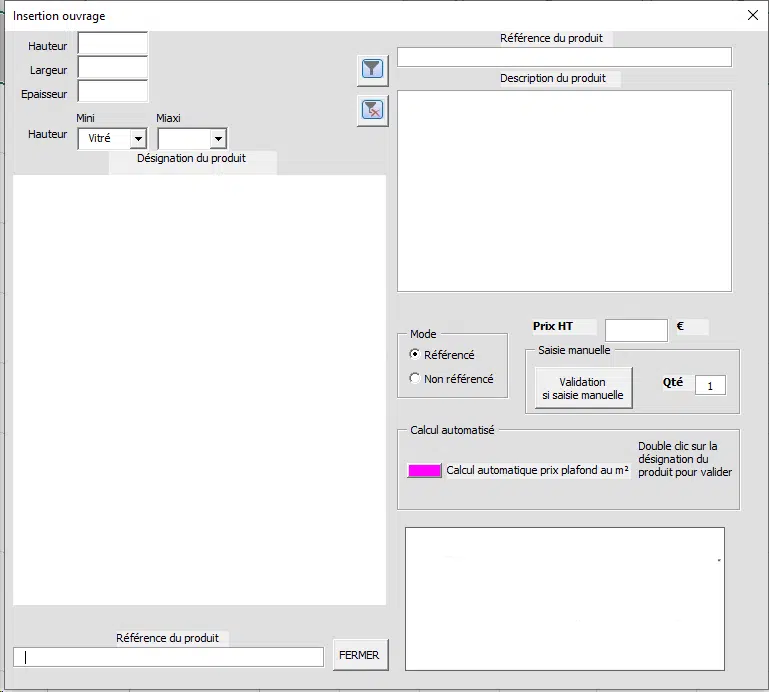Click inside the Largeur input field
Viewport: 769px width, 692px height.
[x=112, y=68]
